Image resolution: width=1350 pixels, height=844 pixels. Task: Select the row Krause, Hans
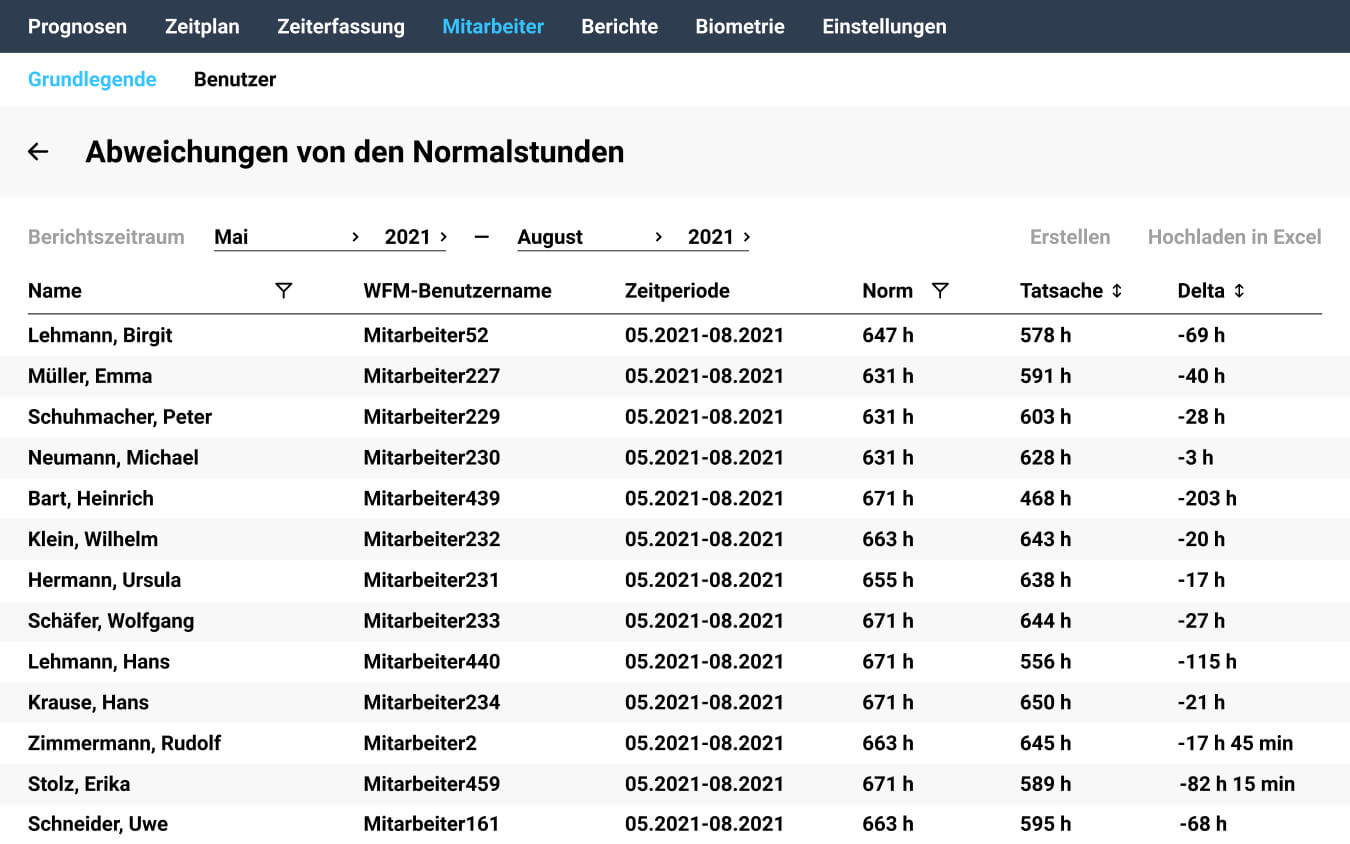[x=675, y=702]
